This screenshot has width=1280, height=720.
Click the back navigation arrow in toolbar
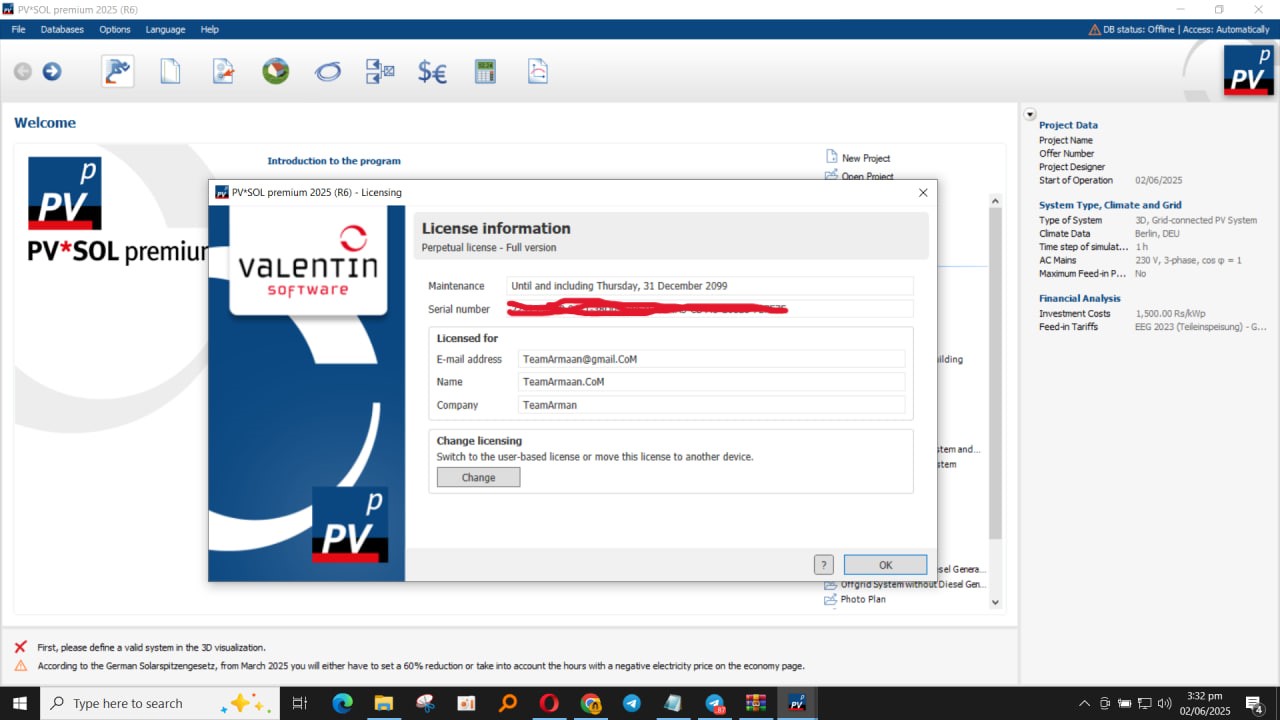click(22, 71)
